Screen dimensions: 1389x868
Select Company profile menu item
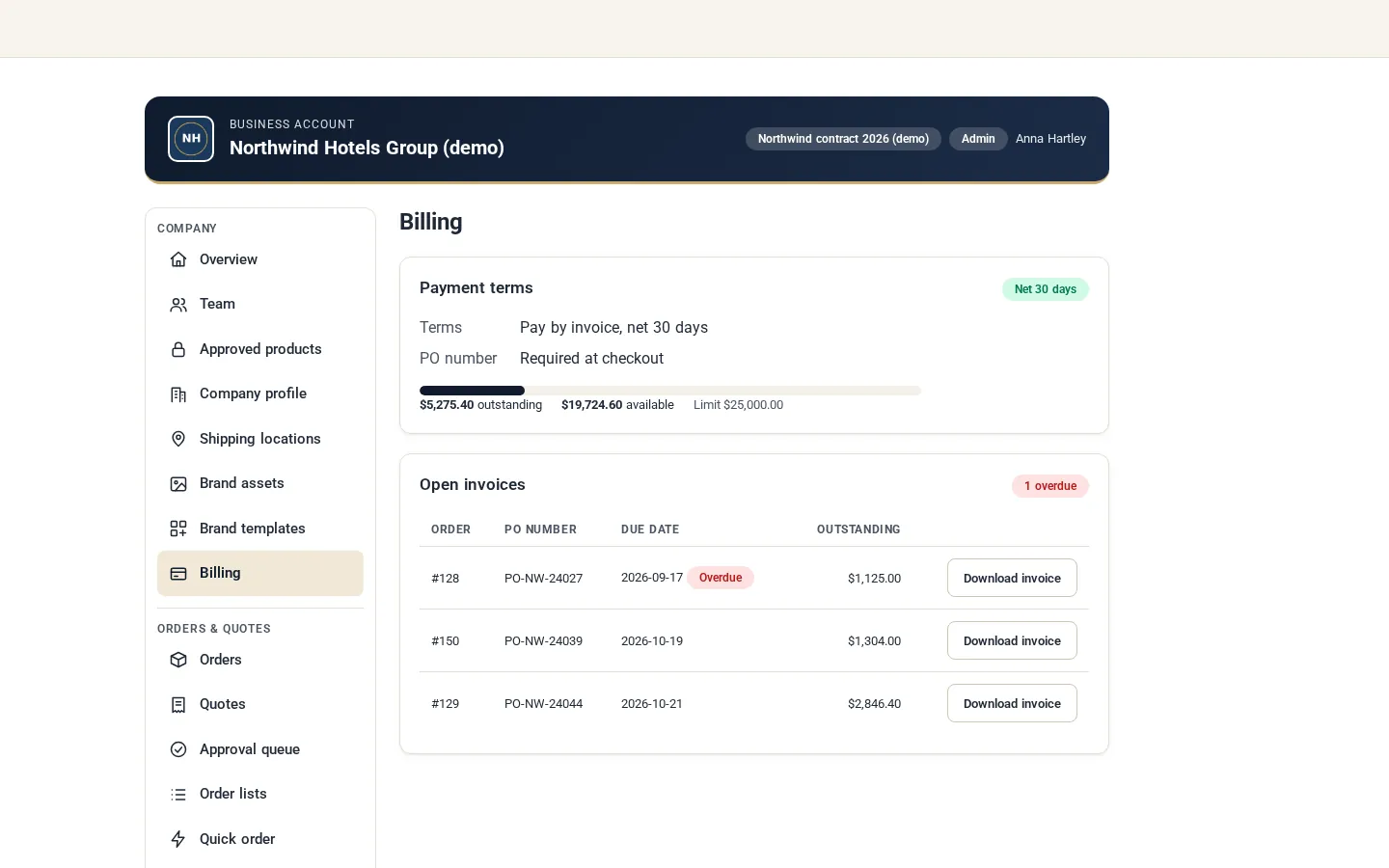[260, 393]
